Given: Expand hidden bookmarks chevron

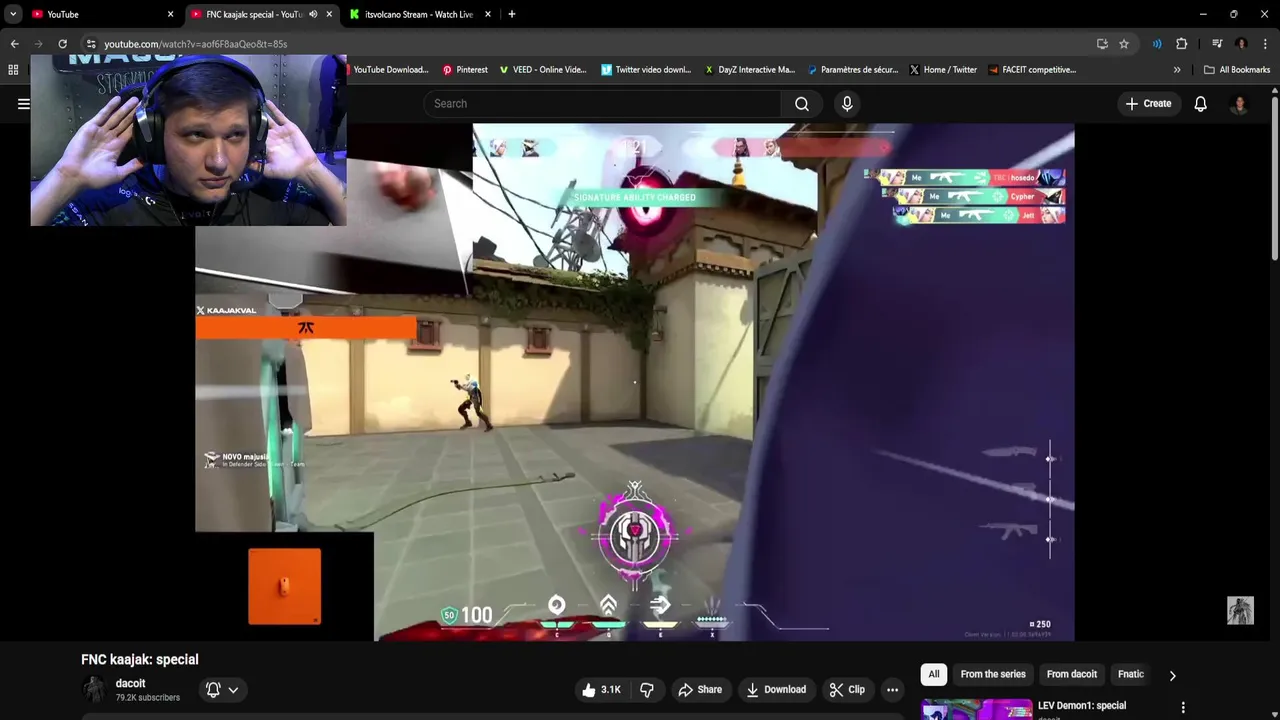Looking at the screenshot, I should 1177,70.
